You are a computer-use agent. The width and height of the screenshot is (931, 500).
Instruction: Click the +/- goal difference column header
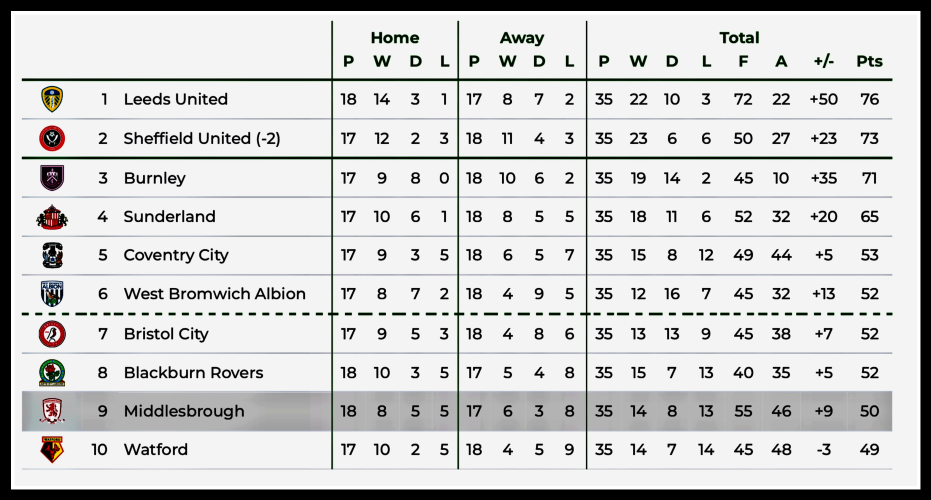[x=823, y=61]
